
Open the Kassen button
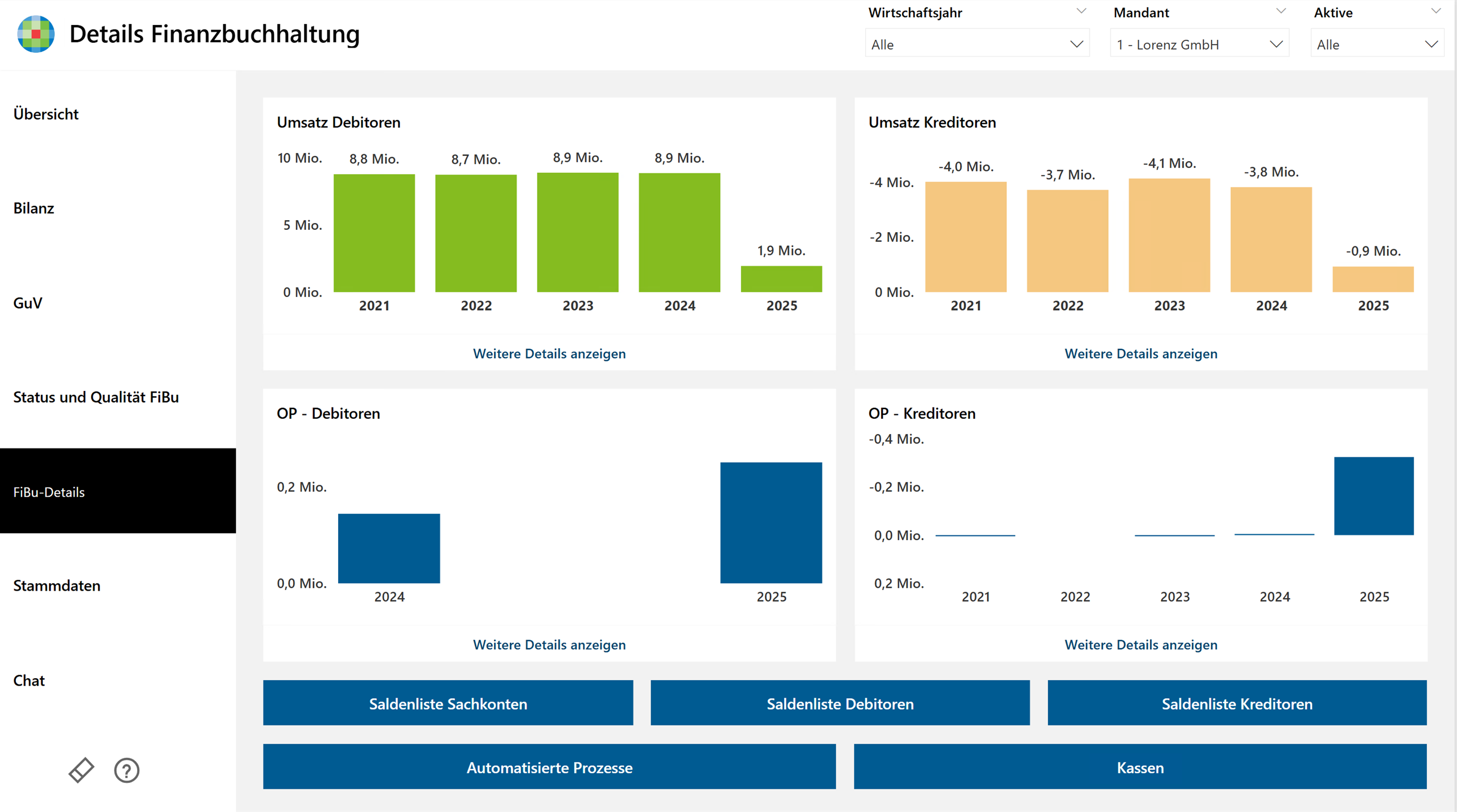pyautogui.click(x=1140, y=767)
